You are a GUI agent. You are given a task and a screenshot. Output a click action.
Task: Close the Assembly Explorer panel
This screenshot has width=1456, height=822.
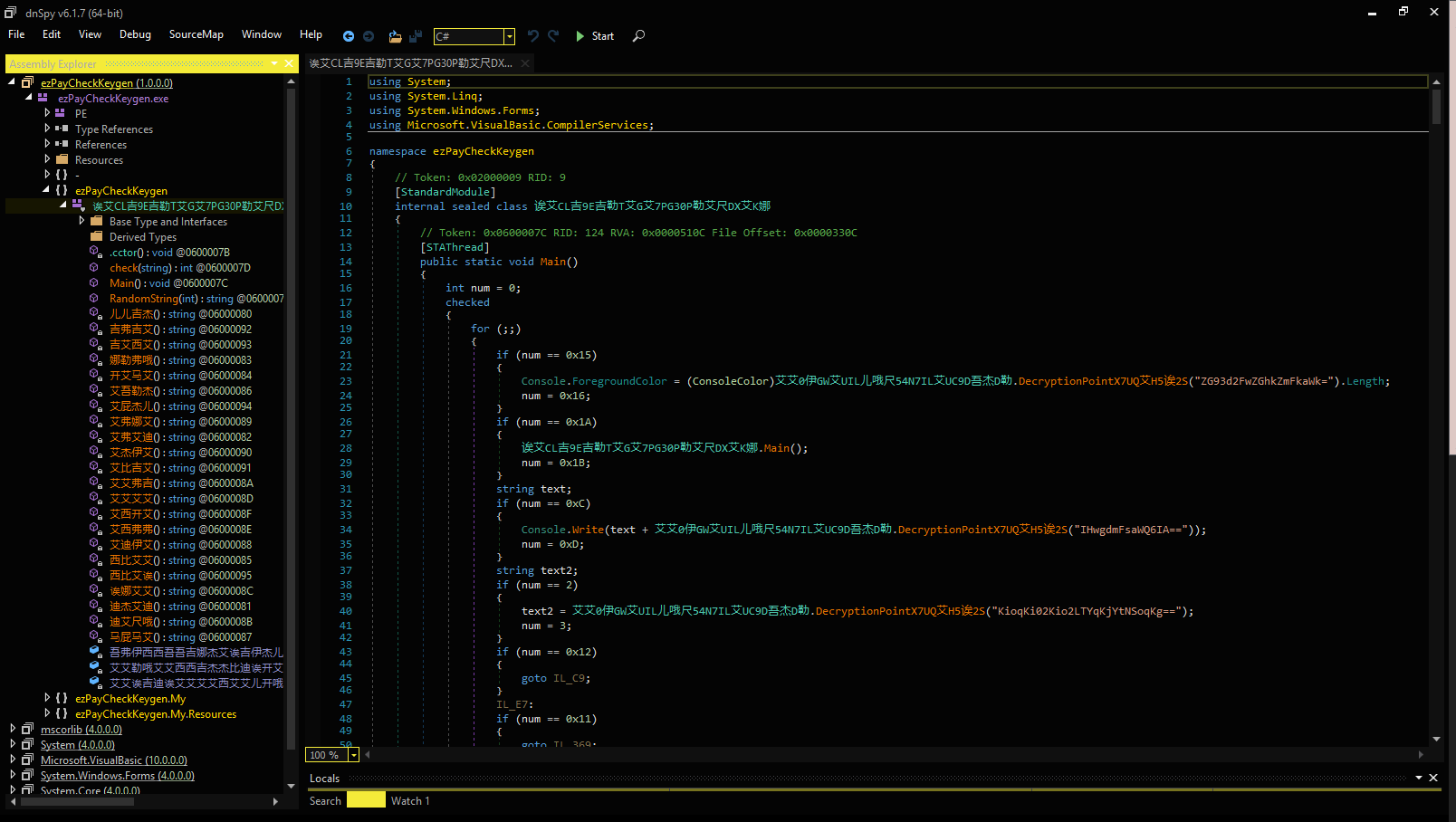coord(289,63)
